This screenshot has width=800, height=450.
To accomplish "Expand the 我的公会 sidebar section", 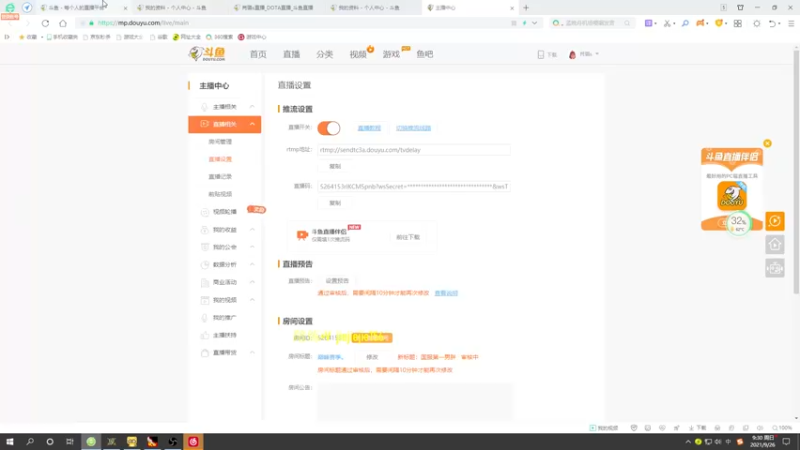I will coord(252,247).
